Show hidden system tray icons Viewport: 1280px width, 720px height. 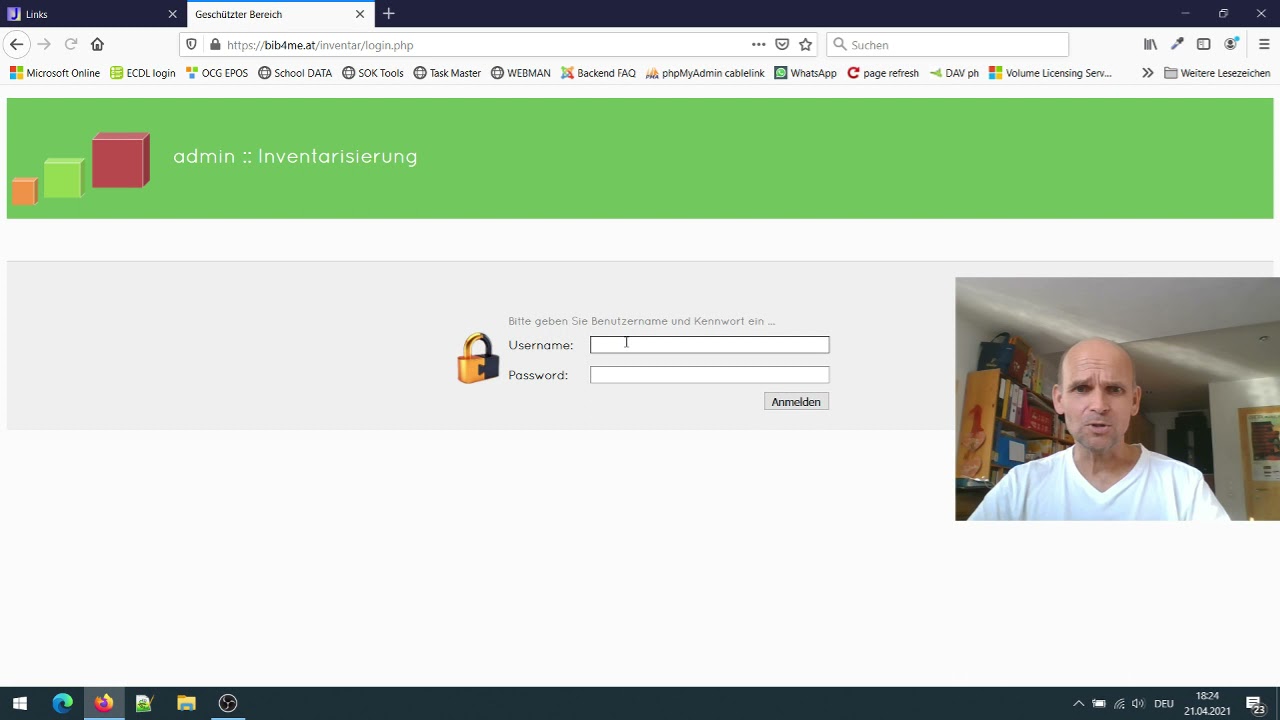tap(1078, 704)
